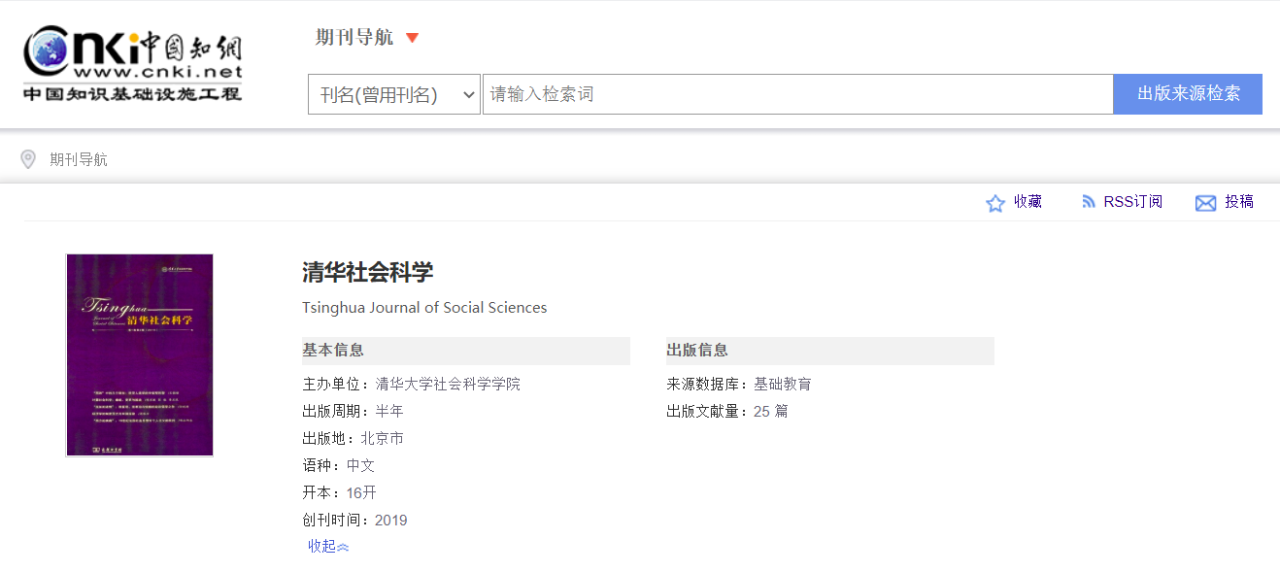
Task: Expand the 刊名(曾用刊名) search type dropdown
Action: tap(394, 94)
